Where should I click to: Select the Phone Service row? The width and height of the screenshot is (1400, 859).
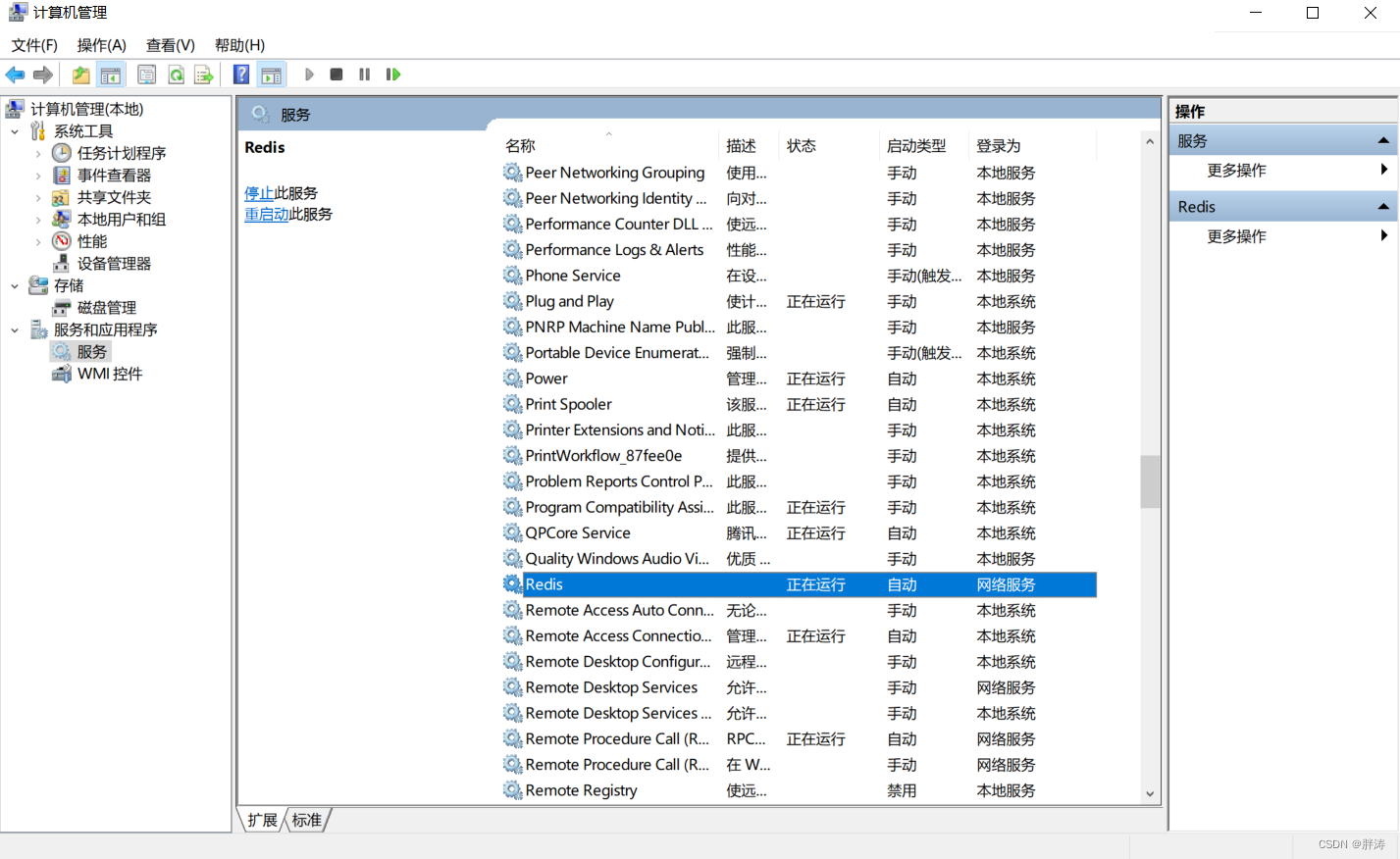point(799,276)
